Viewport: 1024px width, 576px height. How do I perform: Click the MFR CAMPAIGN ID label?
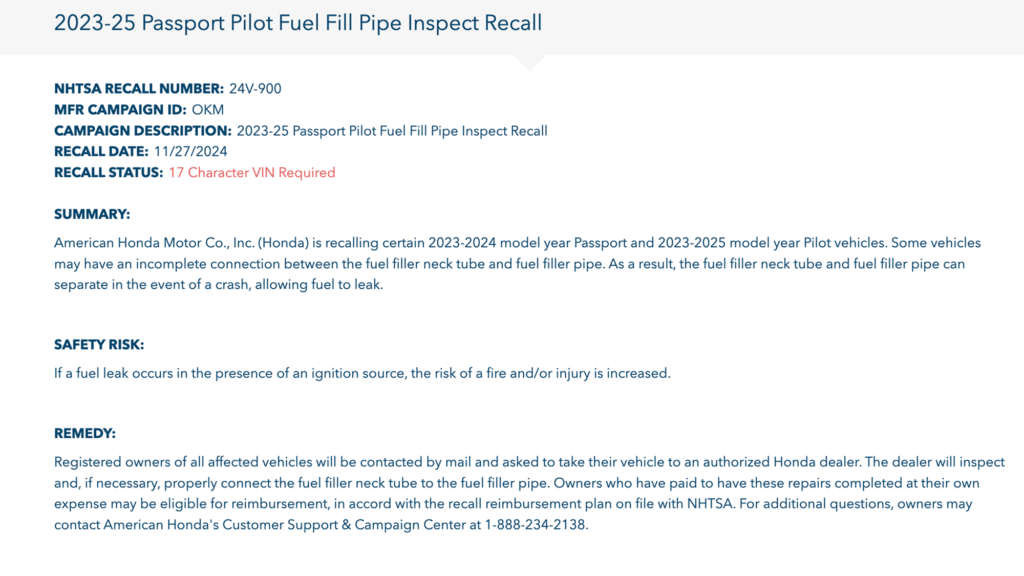coord(120,110)
